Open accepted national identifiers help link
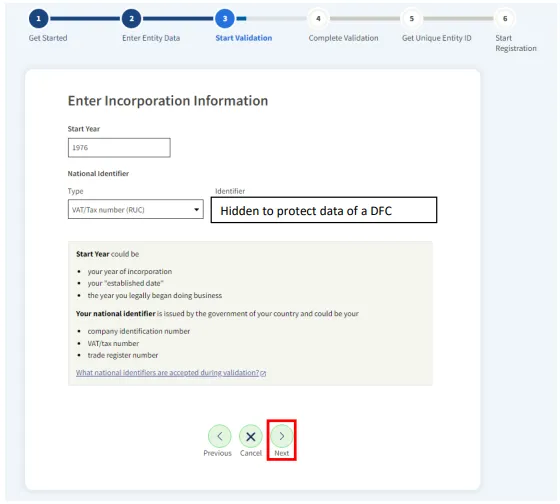 171,373
